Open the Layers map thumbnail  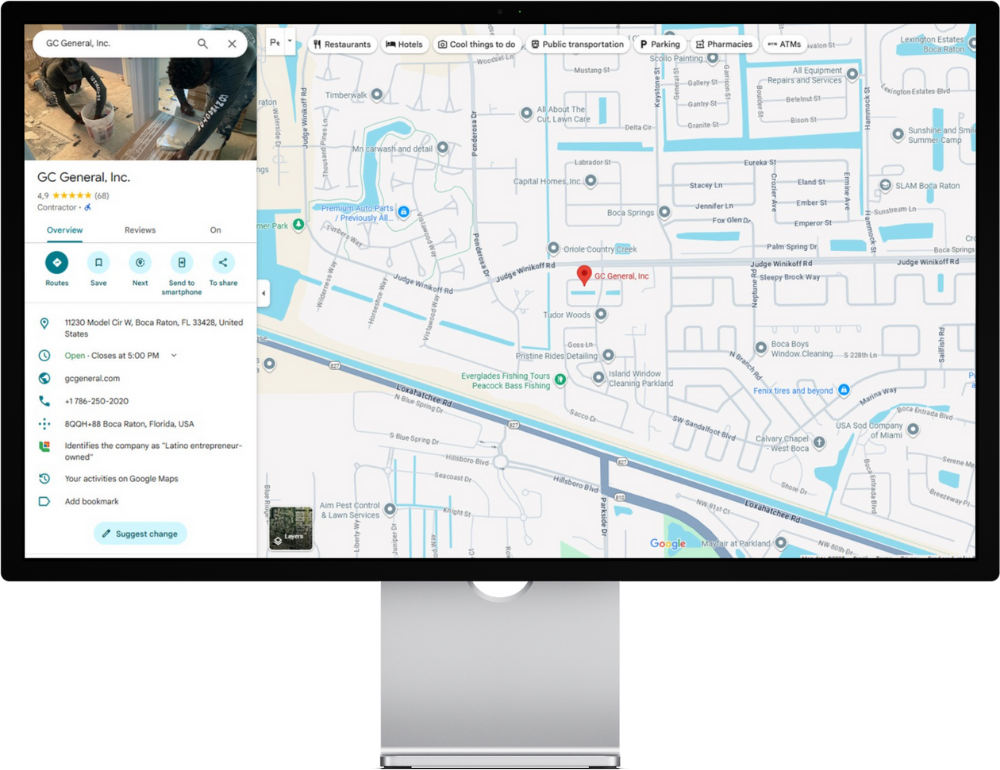(291, 528)
